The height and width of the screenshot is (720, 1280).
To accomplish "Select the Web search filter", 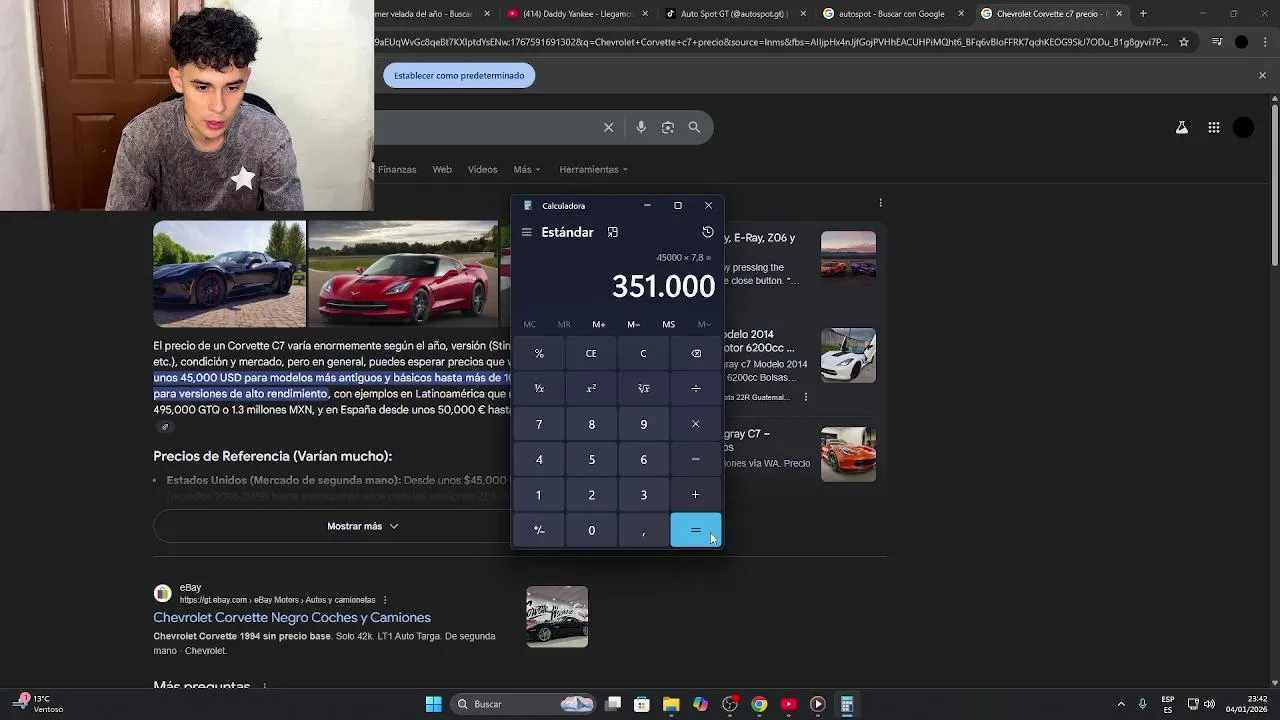I will pos(442,169).
